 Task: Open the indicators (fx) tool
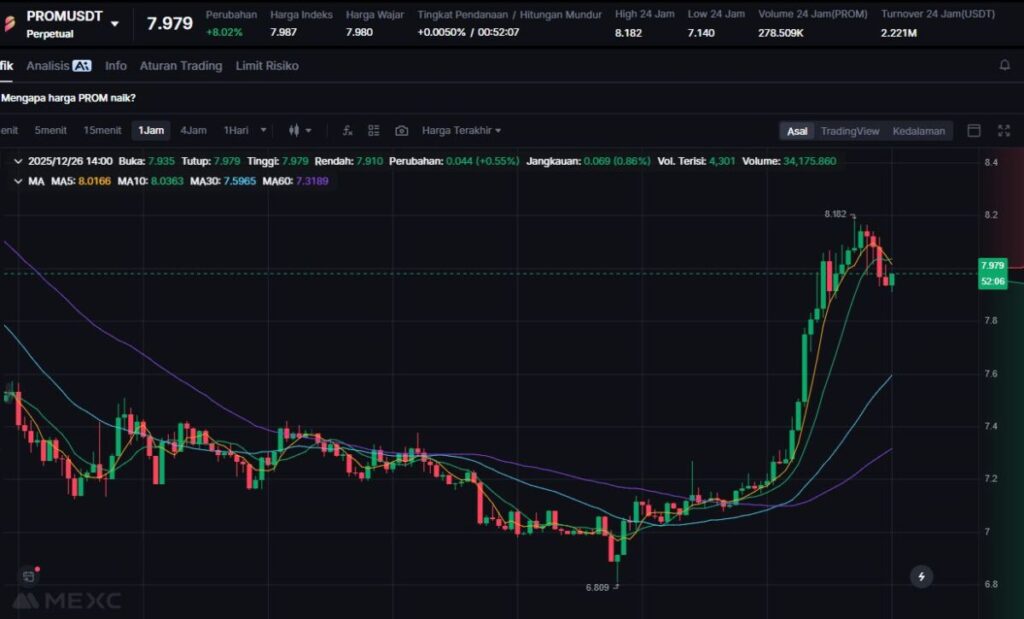(347, 131)
